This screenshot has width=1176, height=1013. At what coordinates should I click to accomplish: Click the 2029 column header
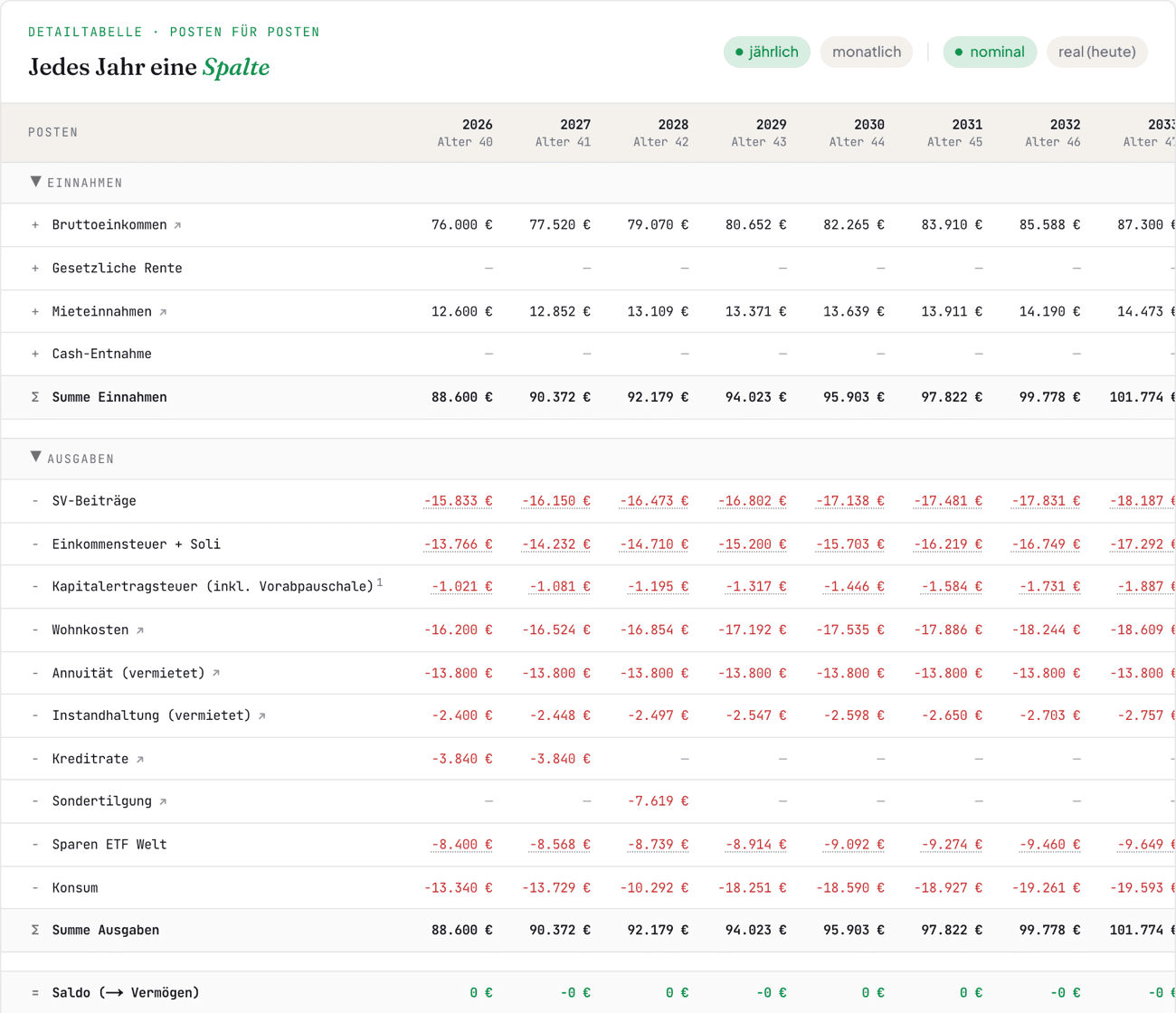point(759,132)
